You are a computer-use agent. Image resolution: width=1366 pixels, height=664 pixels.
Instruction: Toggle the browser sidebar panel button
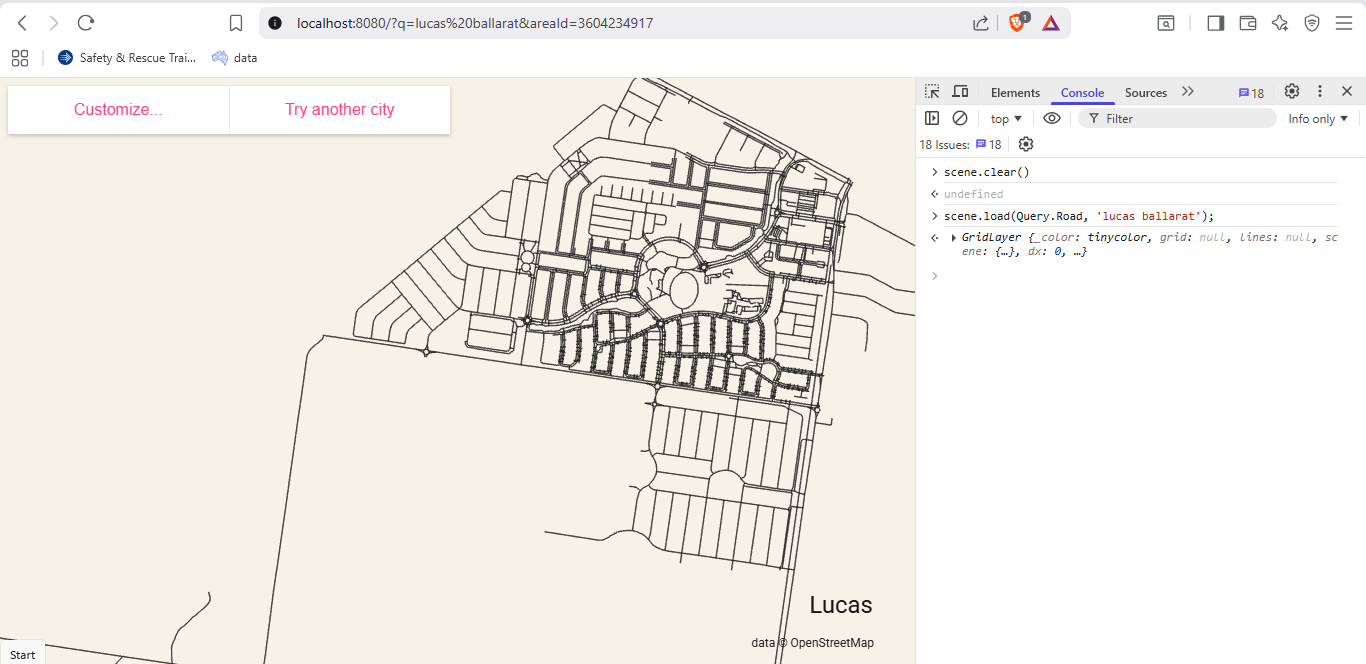1216,23
